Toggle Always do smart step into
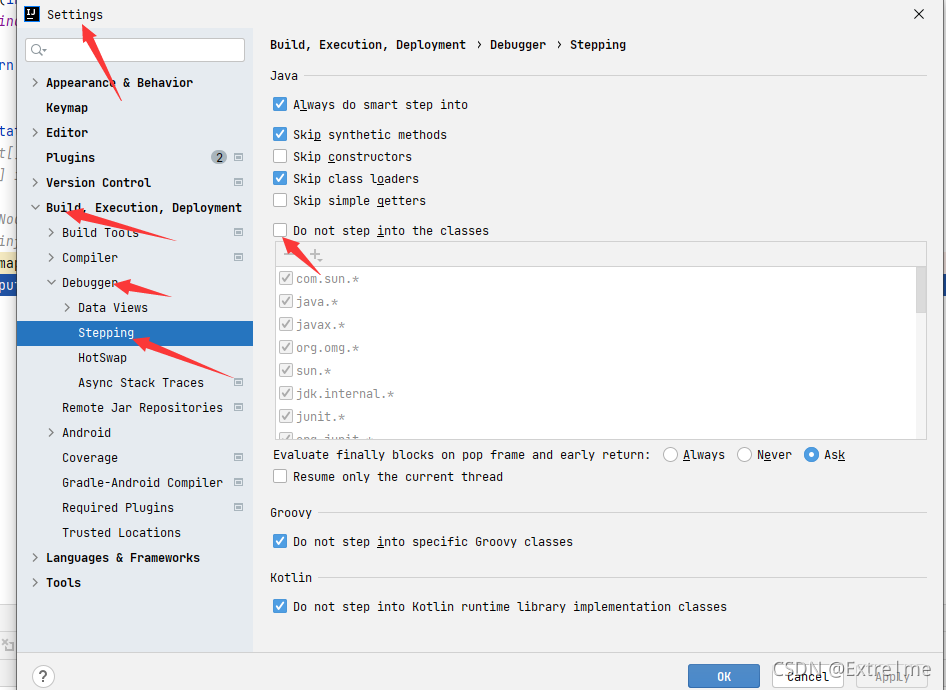 tap(280, 104)
